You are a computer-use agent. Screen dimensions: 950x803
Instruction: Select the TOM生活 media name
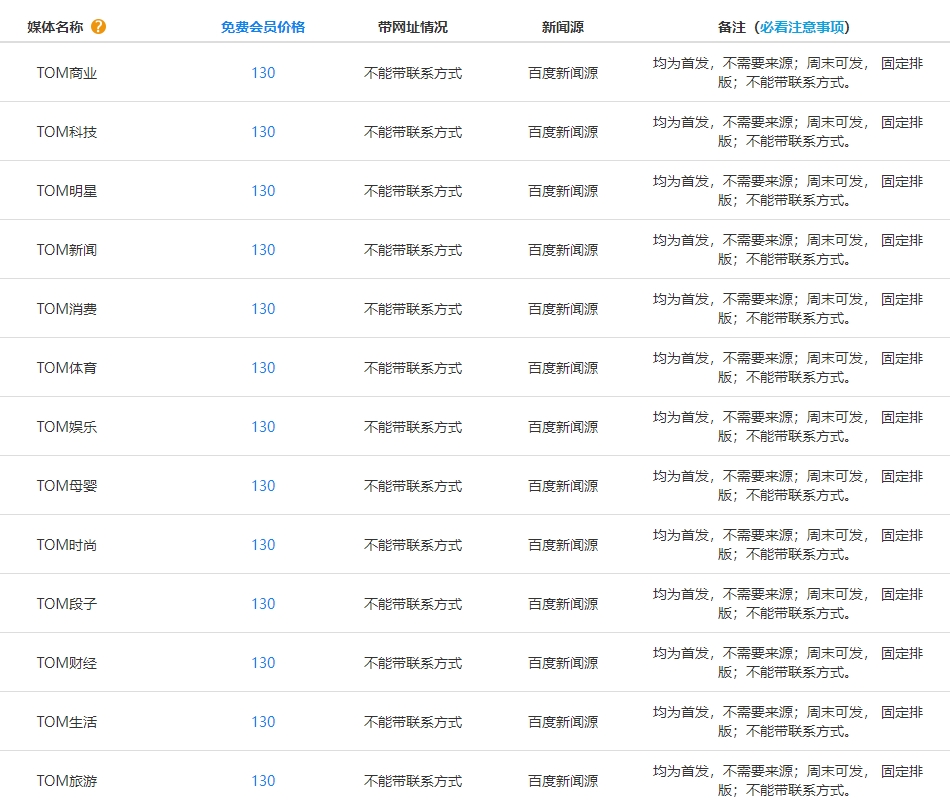click(67, 722)
